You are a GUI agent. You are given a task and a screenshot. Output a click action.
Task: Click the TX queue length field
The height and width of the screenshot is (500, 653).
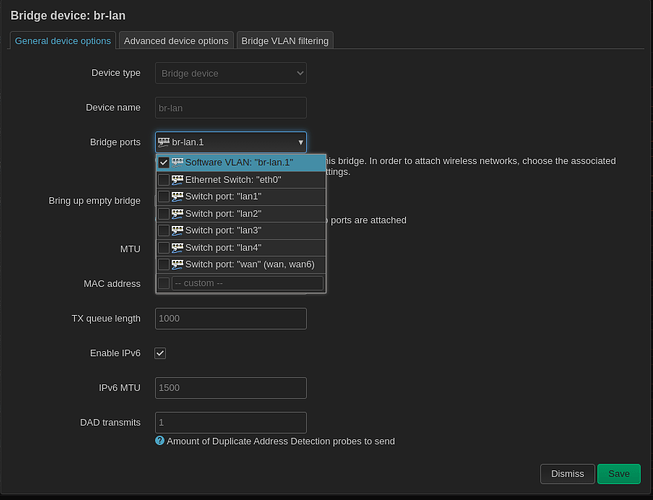231,318
